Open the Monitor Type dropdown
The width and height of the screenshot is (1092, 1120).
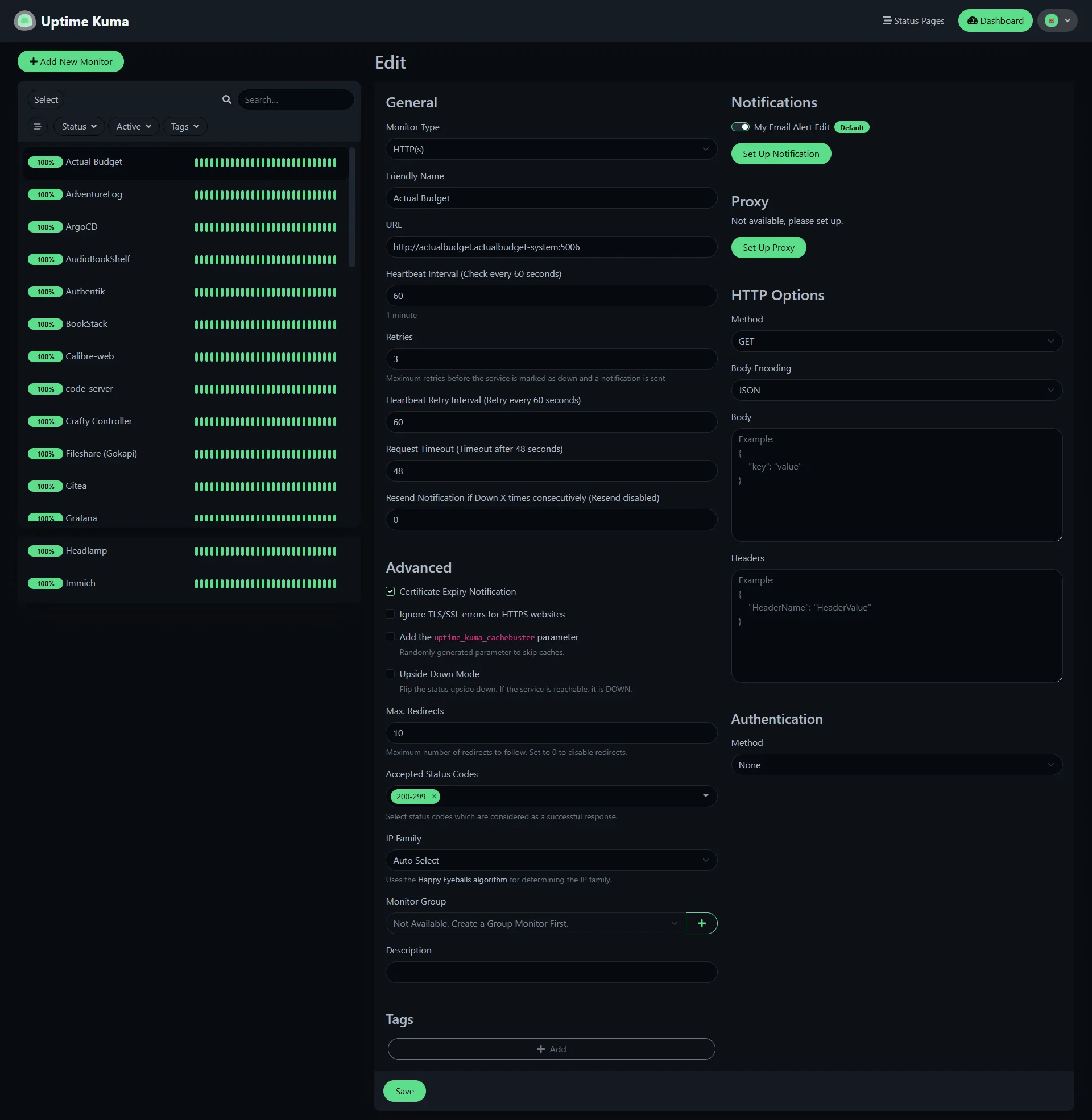click(x=551, y=149)
